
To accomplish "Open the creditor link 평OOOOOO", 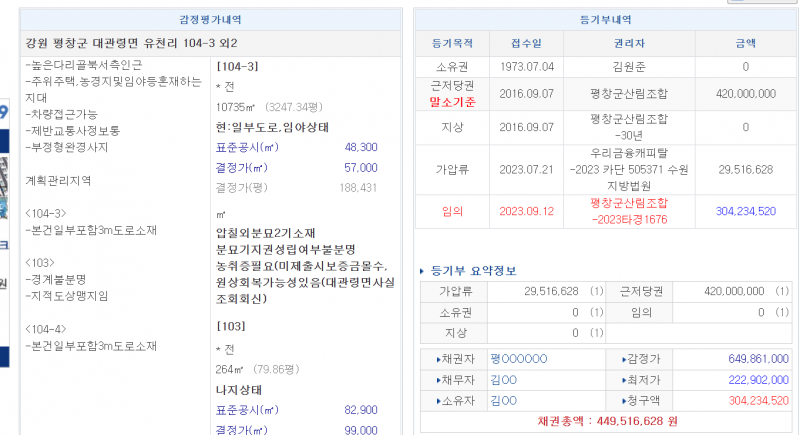I will 519,359.
